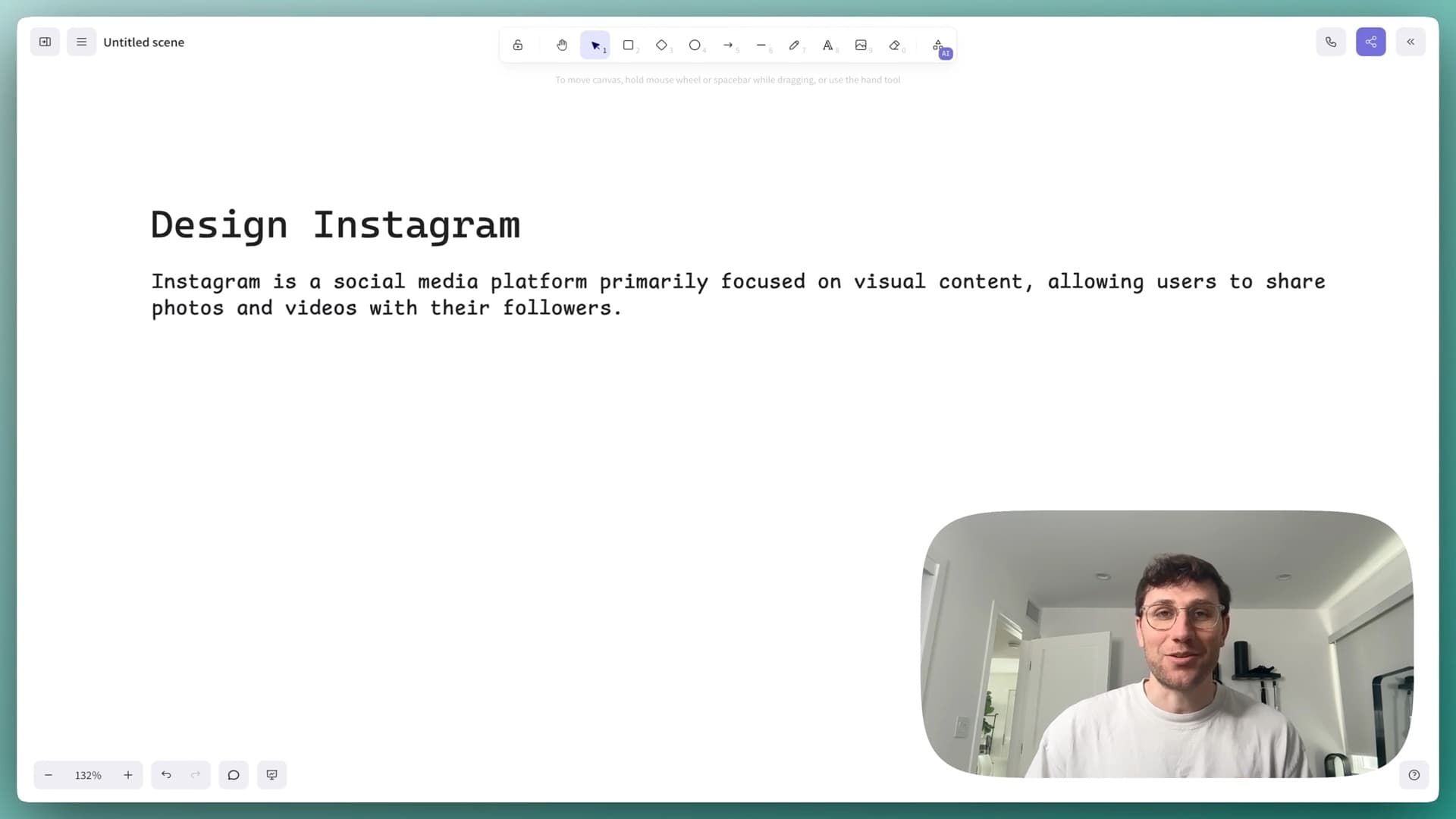Select the Ellipse shape tool
Viewport: 1456px width, 819px height.
tap(695, 45)
